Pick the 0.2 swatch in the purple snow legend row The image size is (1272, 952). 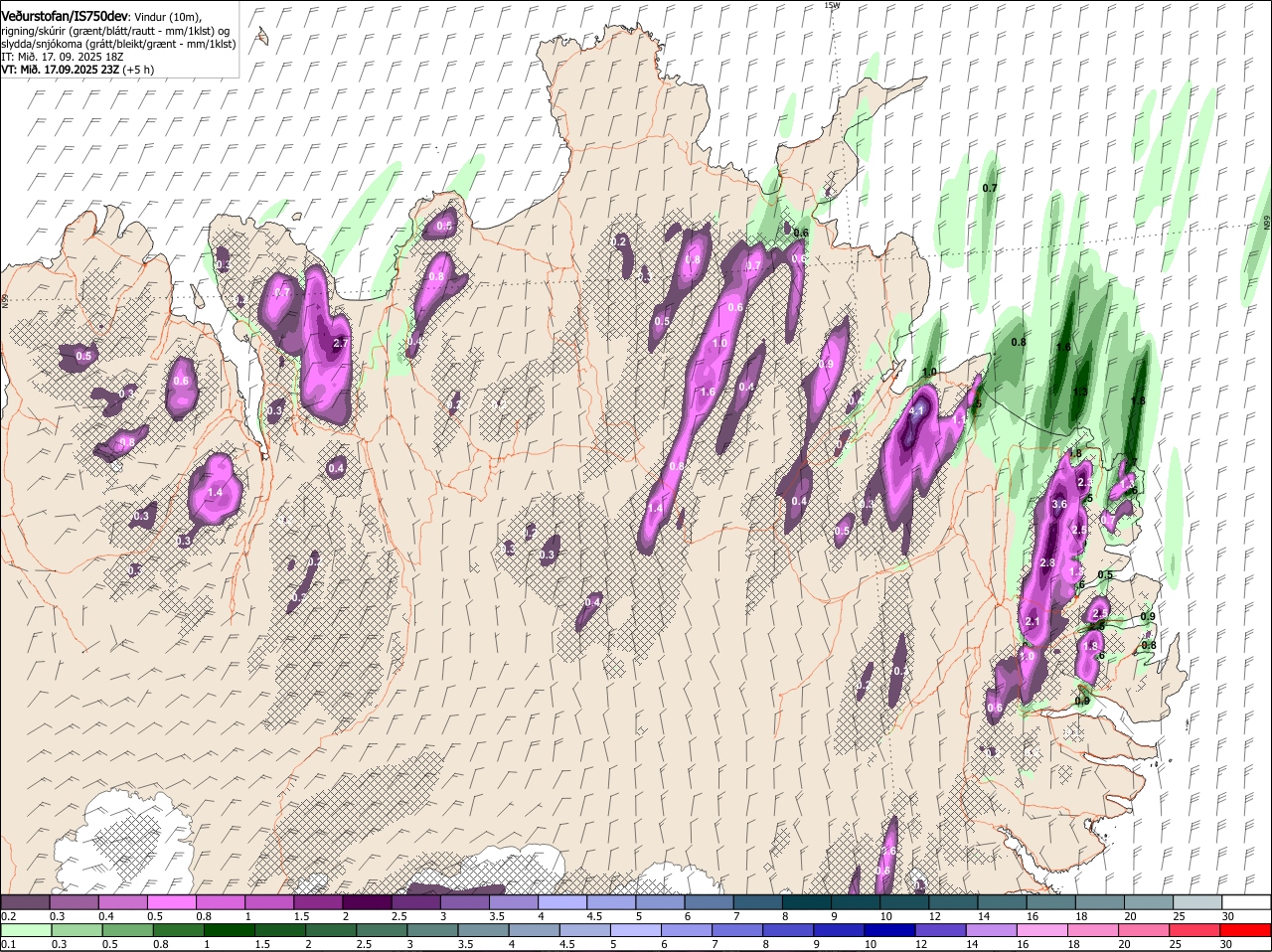click(x=25, y=901)
